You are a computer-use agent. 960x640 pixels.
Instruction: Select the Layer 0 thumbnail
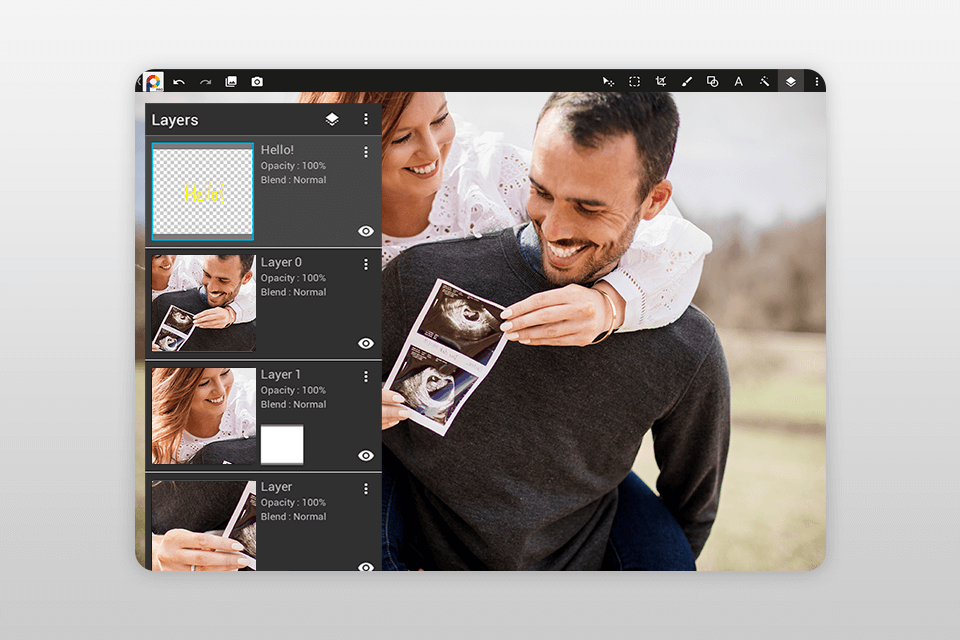(x=204, y=303)
